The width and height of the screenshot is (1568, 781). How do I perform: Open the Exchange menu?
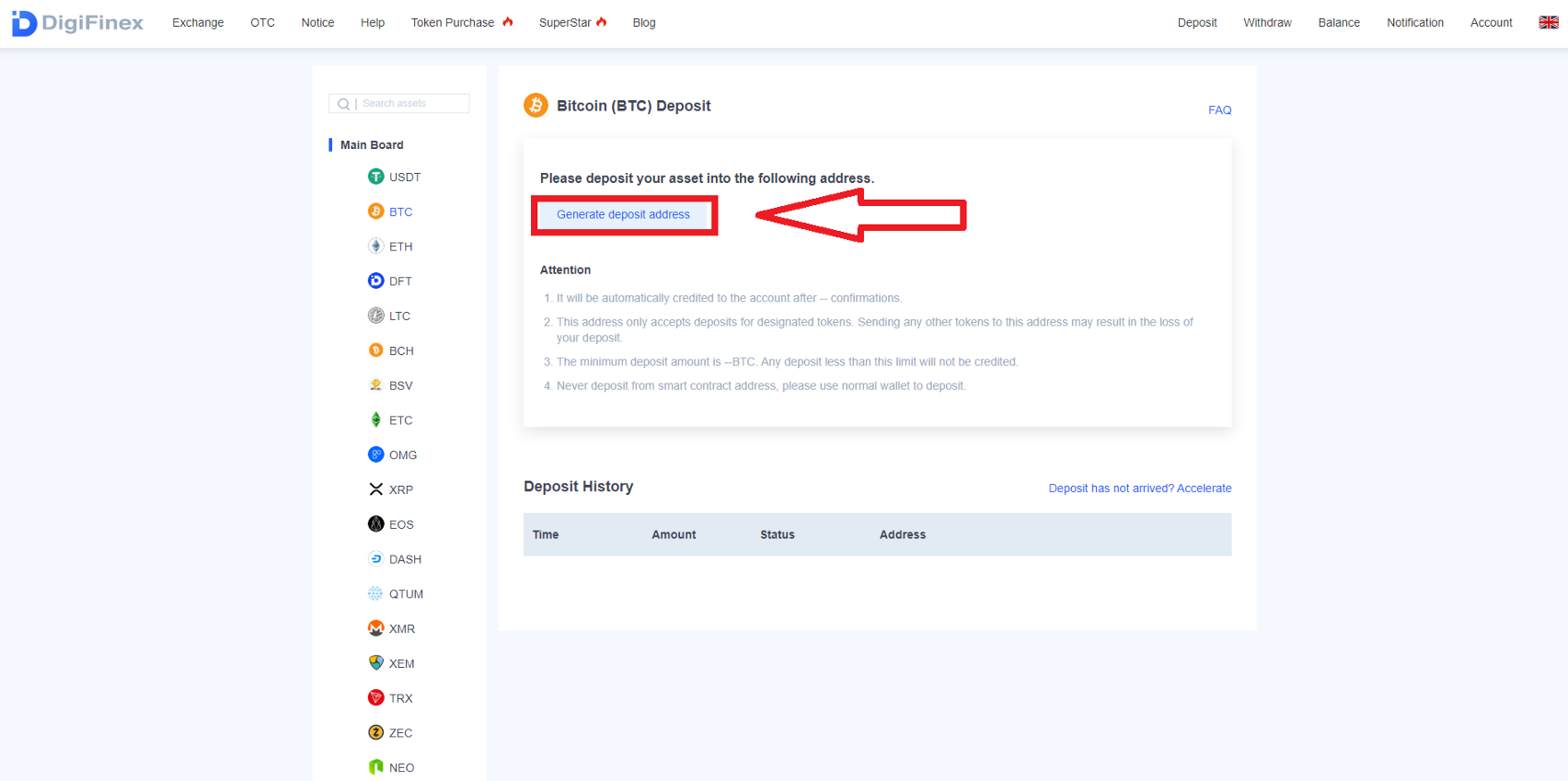tap(198, 23)
